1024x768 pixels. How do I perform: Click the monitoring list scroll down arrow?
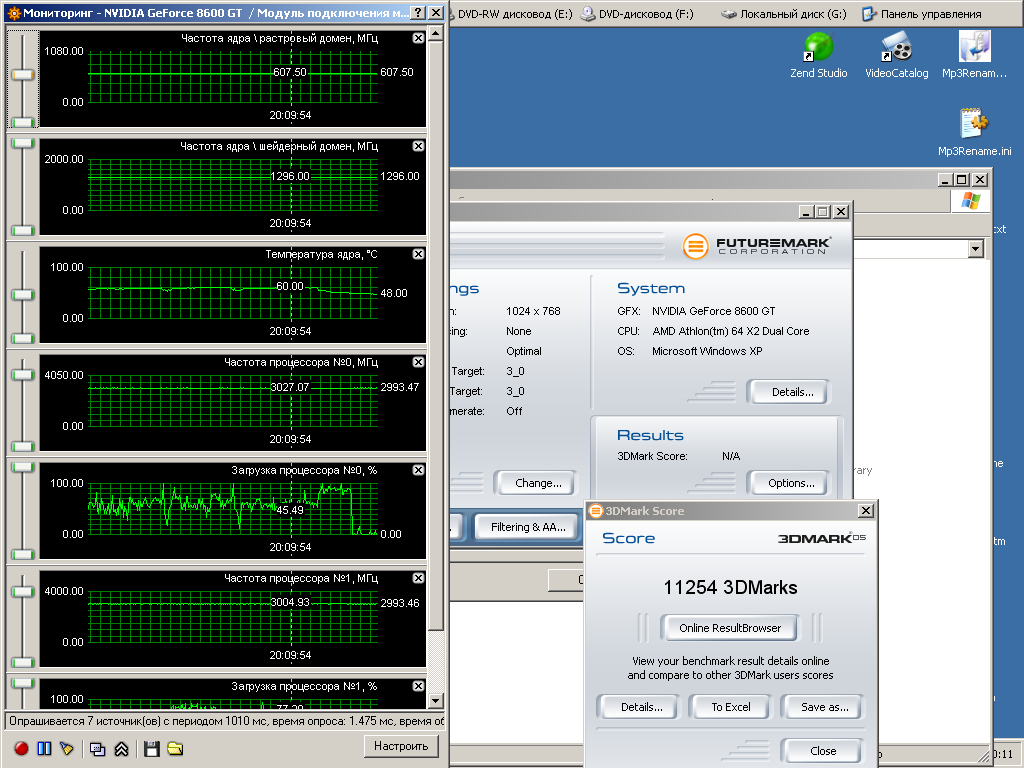[x=436, y=701]
